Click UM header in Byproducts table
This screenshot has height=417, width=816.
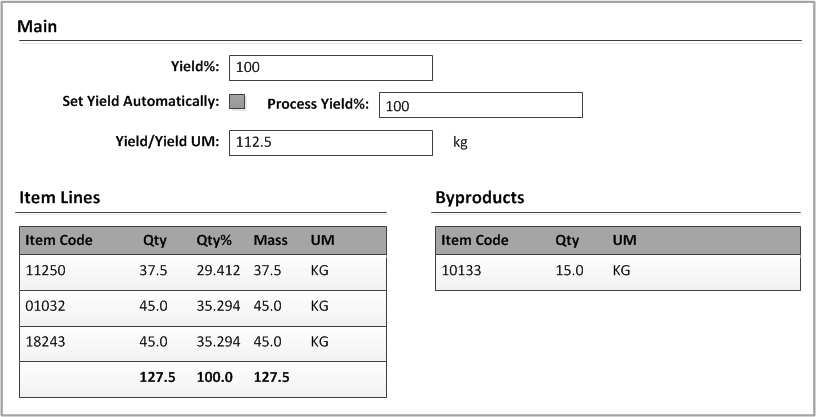pos(625,240)
